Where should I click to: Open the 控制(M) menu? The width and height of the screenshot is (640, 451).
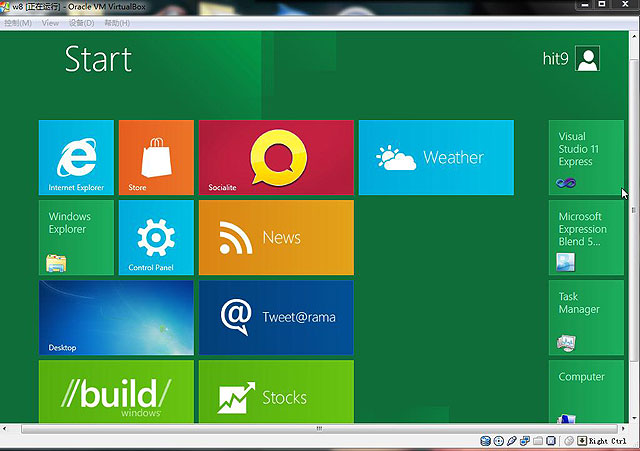click(18, 23)
